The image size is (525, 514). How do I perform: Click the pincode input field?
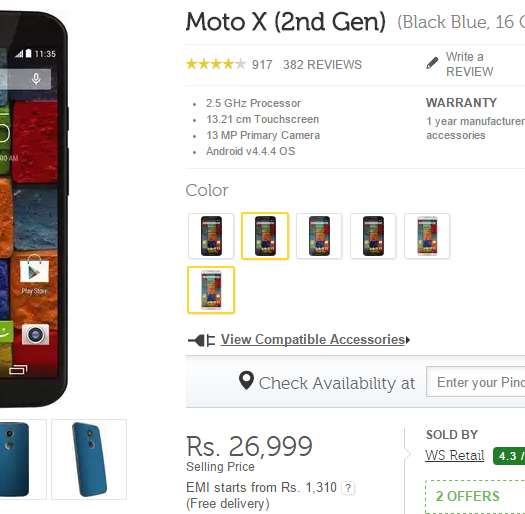pyautogui.click(x=475, y=382)
